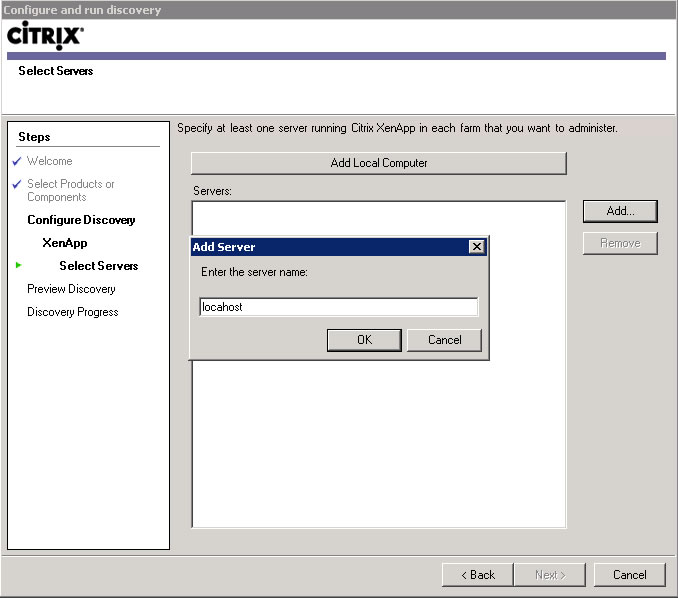Cancel the Add Server dialog
The width and height of the screenshot is (678, 598).
tap(444, 340)
